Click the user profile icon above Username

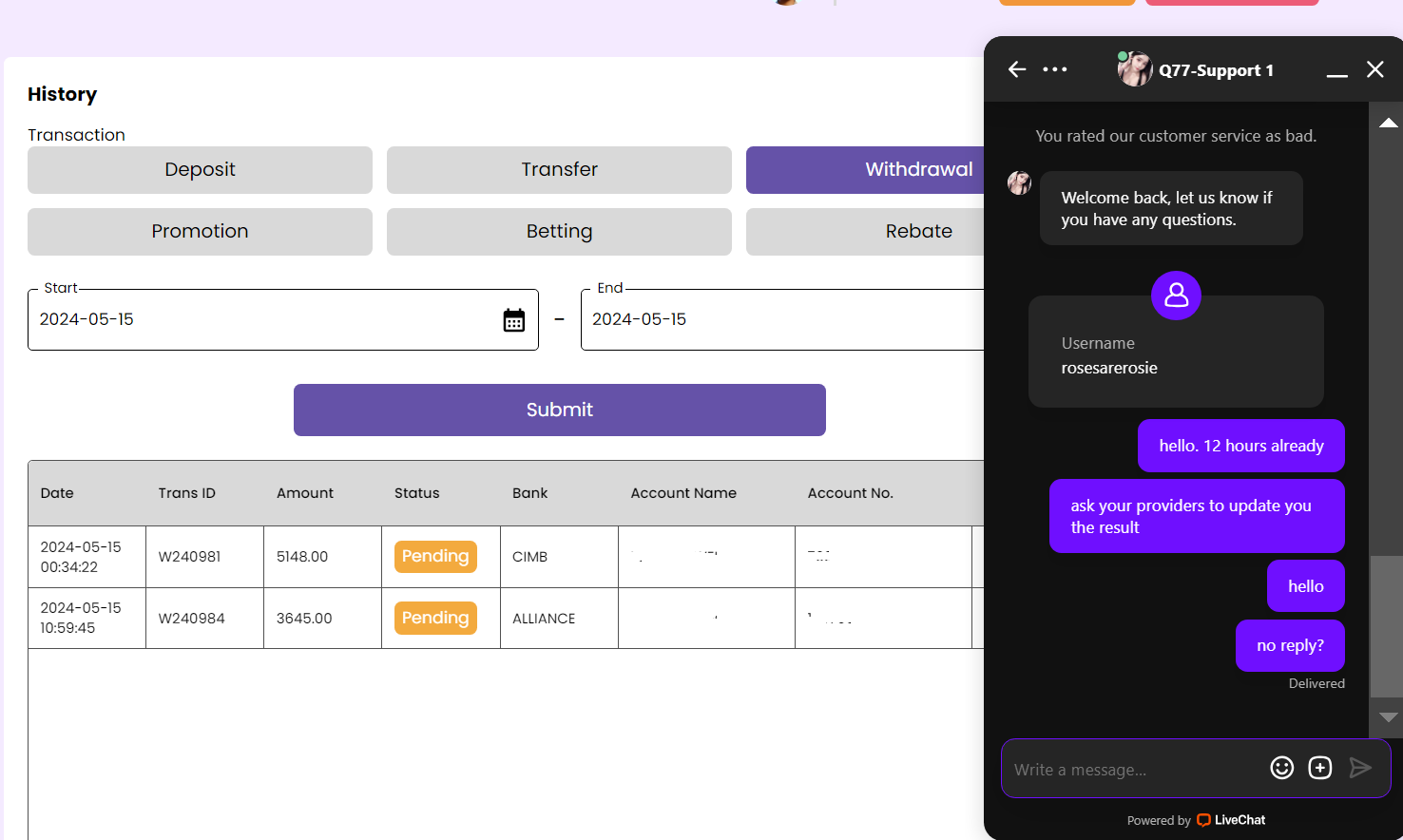coord(1176,296)
